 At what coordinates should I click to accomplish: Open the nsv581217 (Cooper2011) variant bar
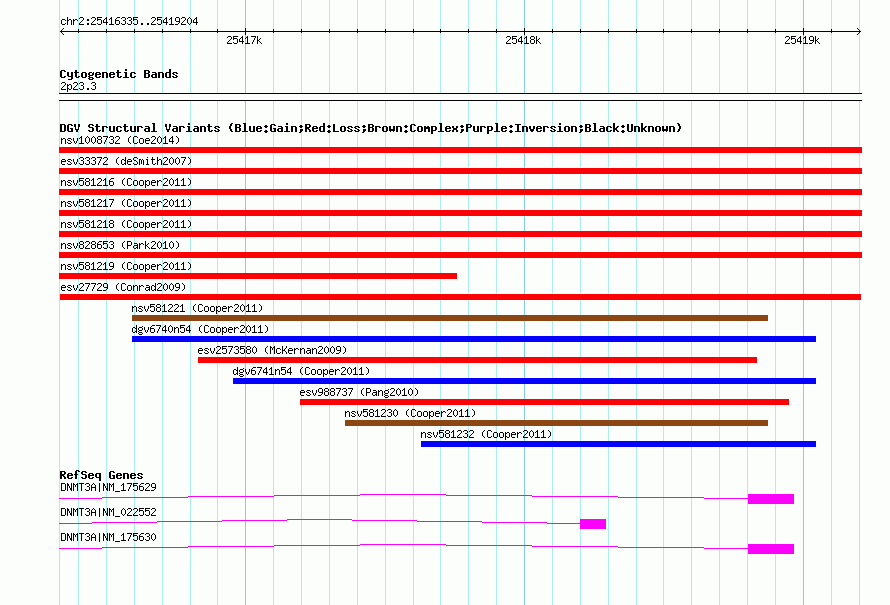point(460,213)
